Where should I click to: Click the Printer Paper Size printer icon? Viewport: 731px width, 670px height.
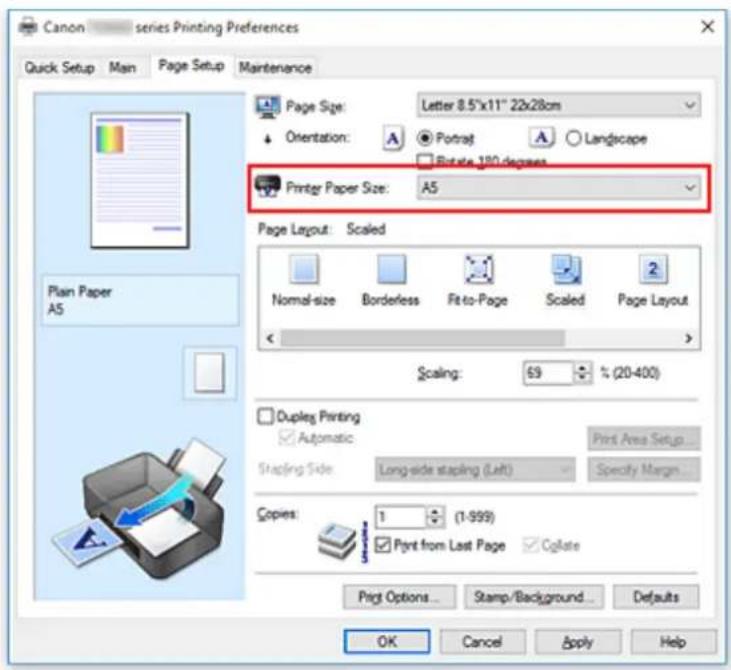point(268,186)
